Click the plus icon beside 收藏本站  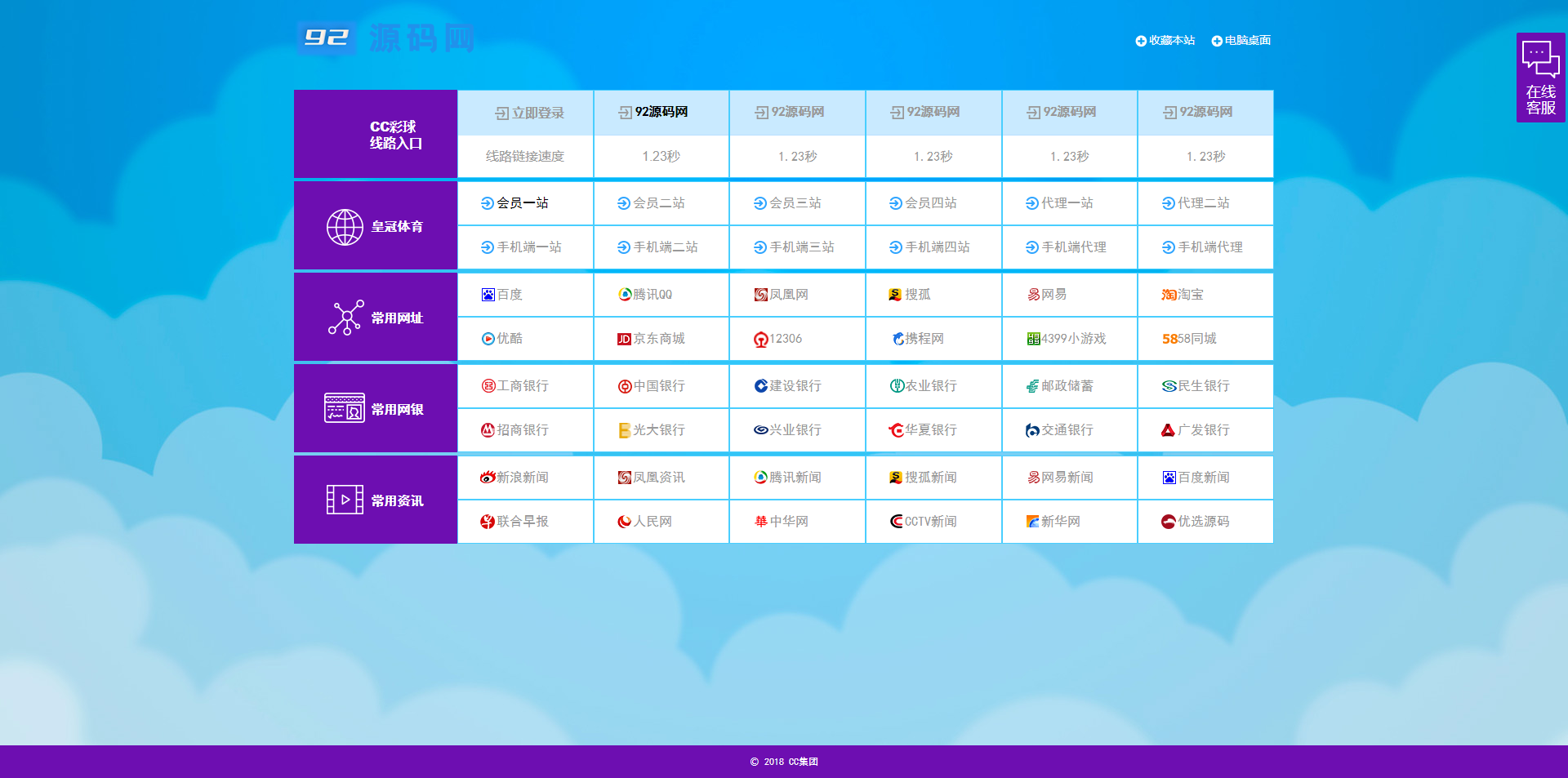(1141, 41)
